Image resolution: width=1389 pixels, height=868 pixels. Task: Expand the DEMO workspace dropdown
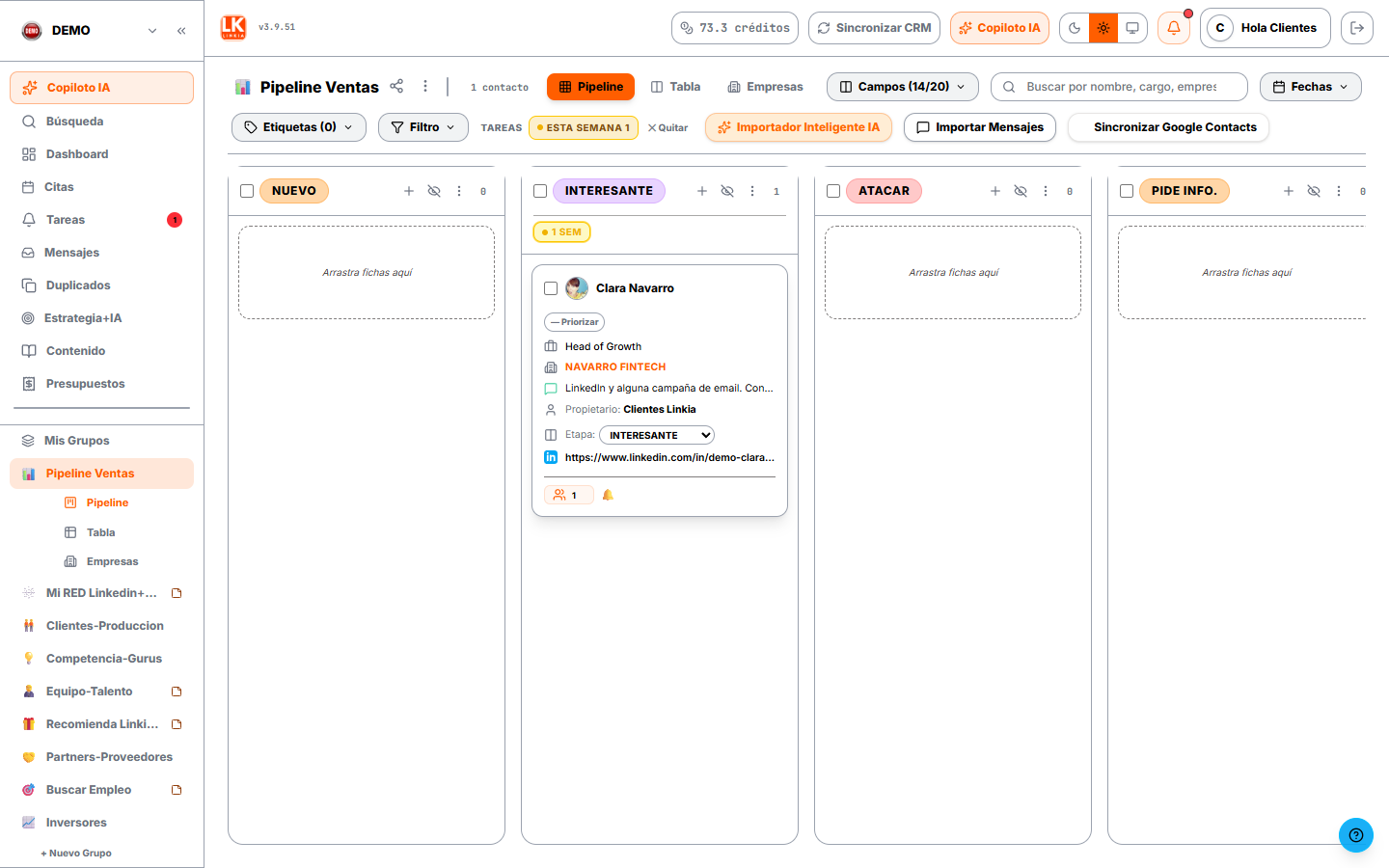152,31
